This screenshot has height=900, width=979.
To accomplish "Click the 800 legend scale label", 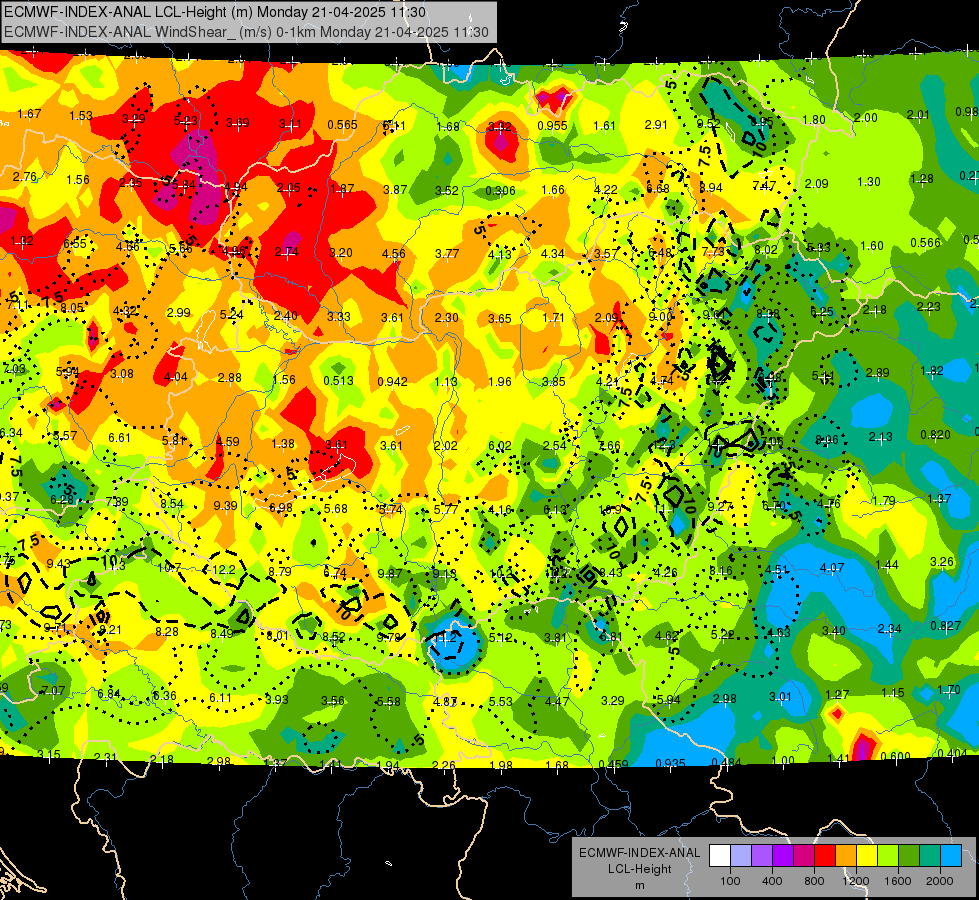I will [814, 881].
